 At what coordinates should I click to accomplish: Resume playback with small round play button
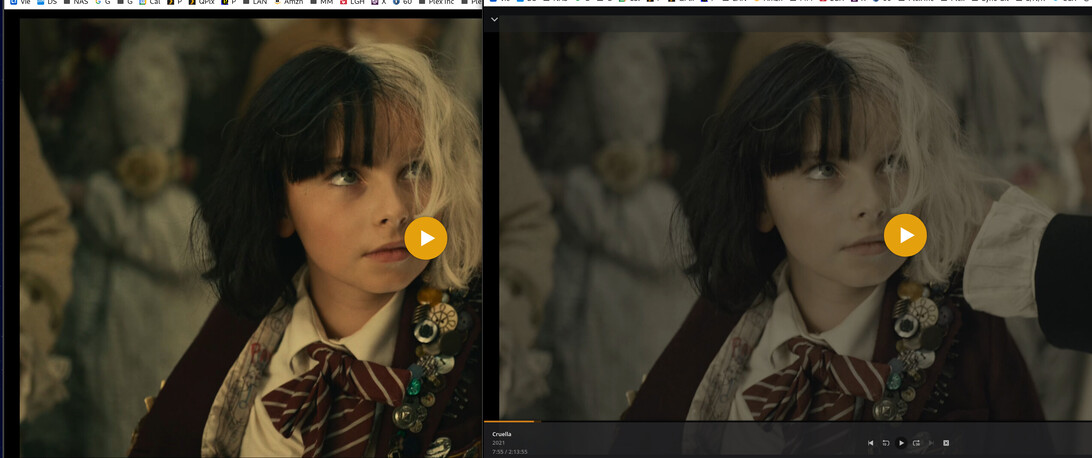(x=901, y=443)
